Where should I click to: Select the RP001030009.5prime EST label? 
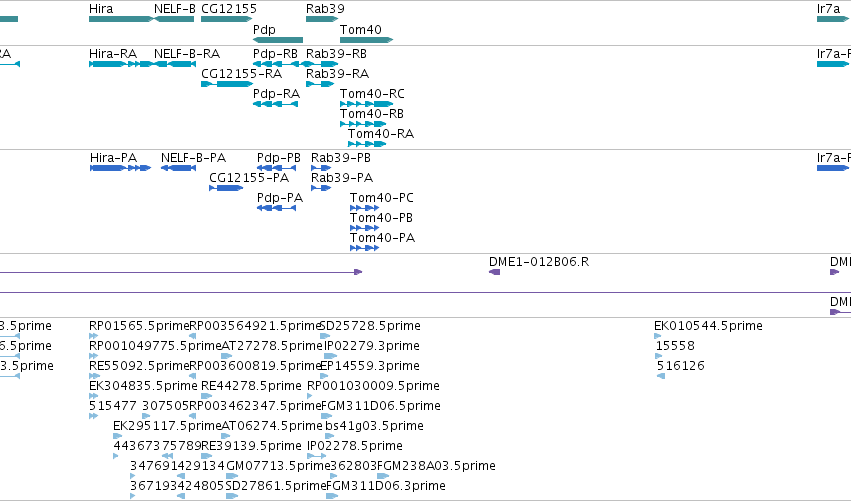tap(373, 386)
